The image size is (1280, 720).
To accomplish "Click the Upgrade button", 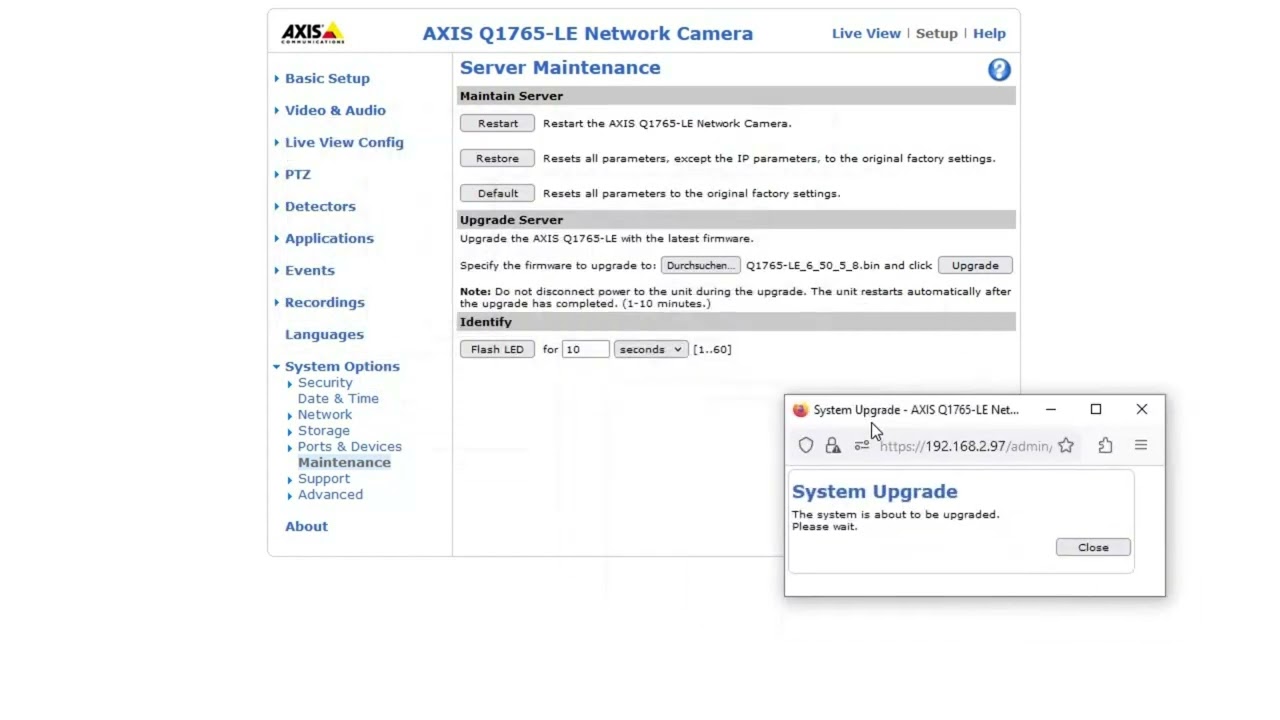I will (x=975, y=265).
